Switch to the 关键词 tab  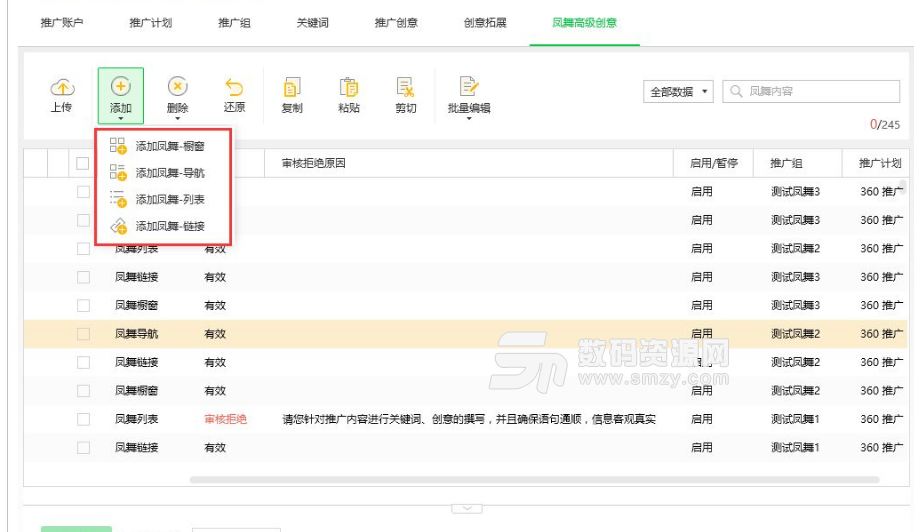point(312,22)
